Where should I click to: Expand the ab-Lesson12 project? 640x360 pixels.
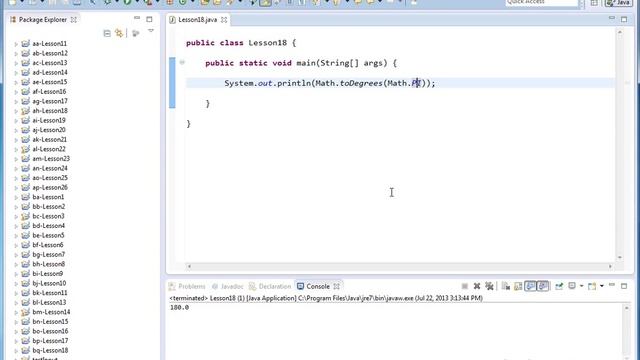16,53
